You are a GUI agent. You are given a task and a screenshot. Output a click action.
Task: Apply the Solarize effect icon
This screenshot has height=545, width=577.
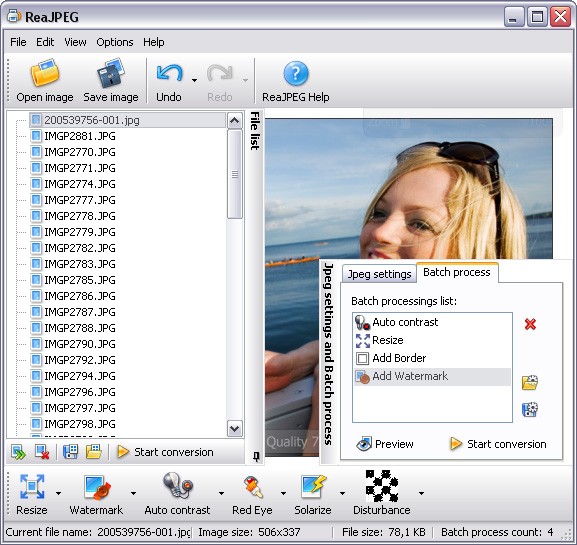point(313,486)
